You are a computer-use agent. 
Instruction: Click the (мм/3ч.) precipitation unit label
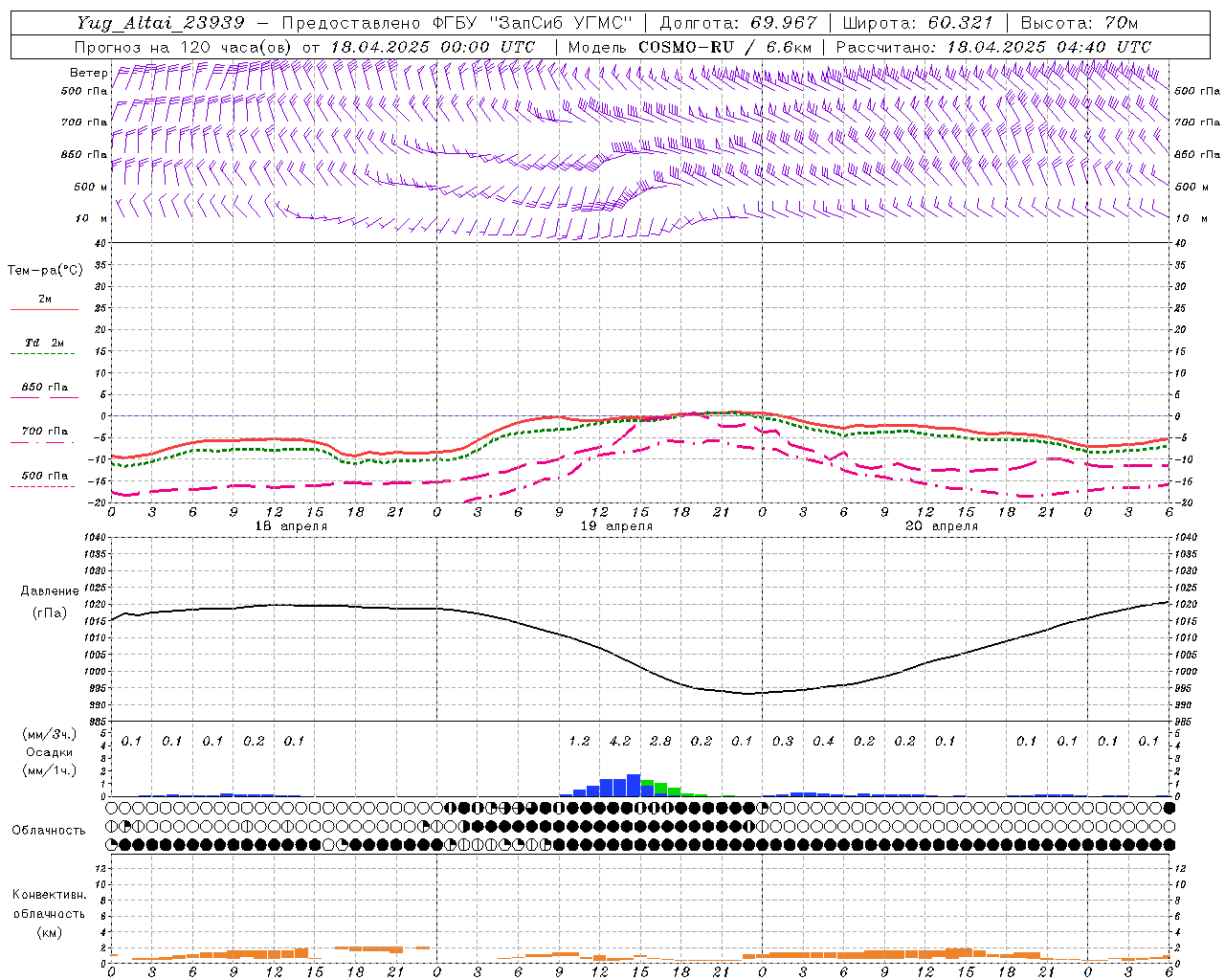tap(50, 734)
